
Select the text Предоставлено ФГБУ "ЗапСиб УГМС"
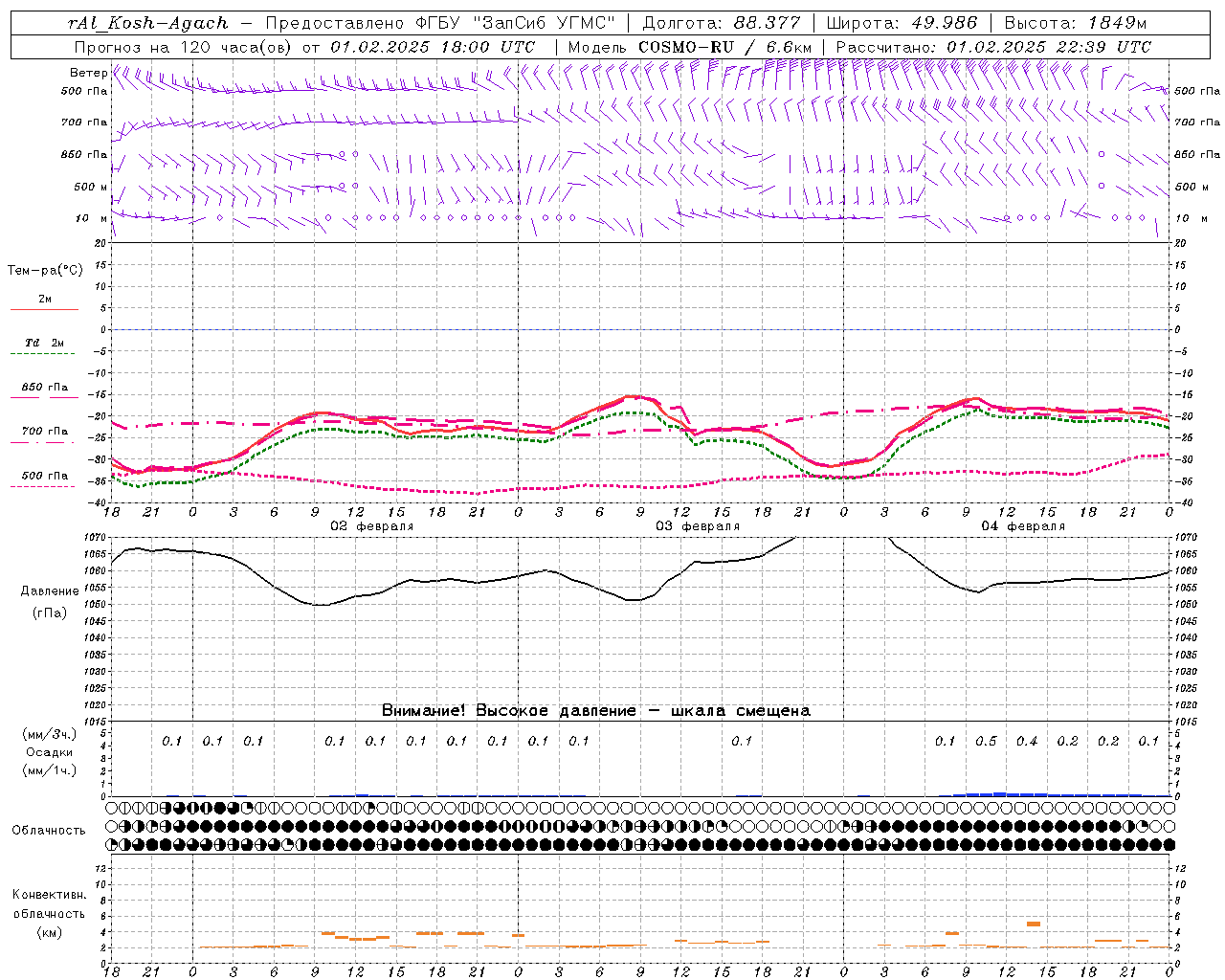[x=439, y=23]
